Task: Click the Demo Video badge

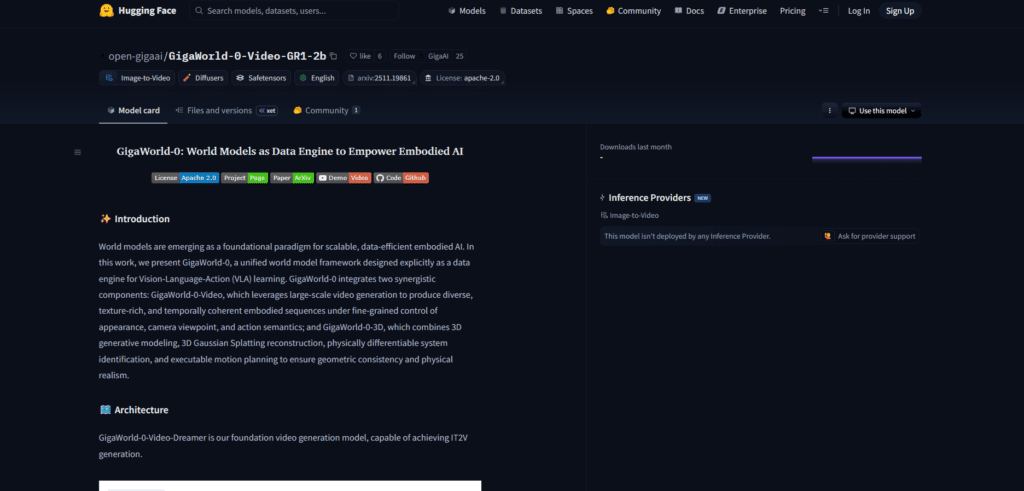Action: 344,178
